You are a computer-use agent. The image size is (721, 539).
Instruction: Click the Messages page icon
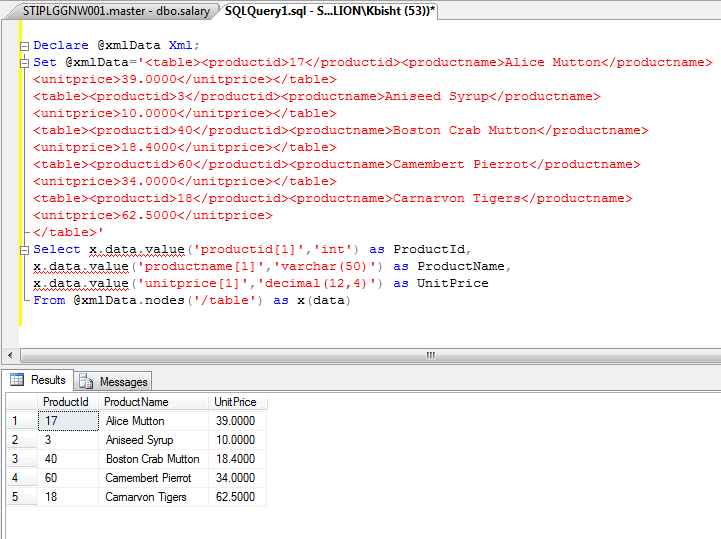[x=86, y=381]
